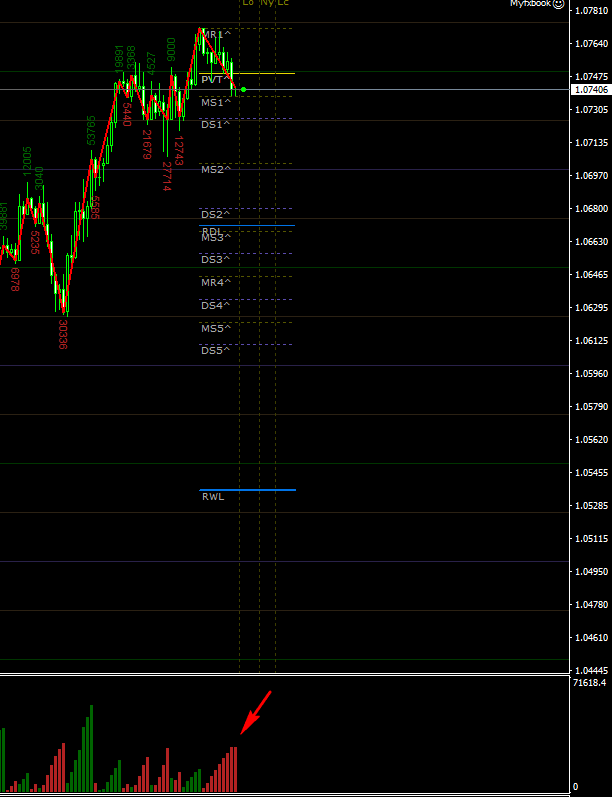Image resolution: width=612 pixels, height=797 pixels.
Task: Select the MR4^ level label
Action: point(216,282)
